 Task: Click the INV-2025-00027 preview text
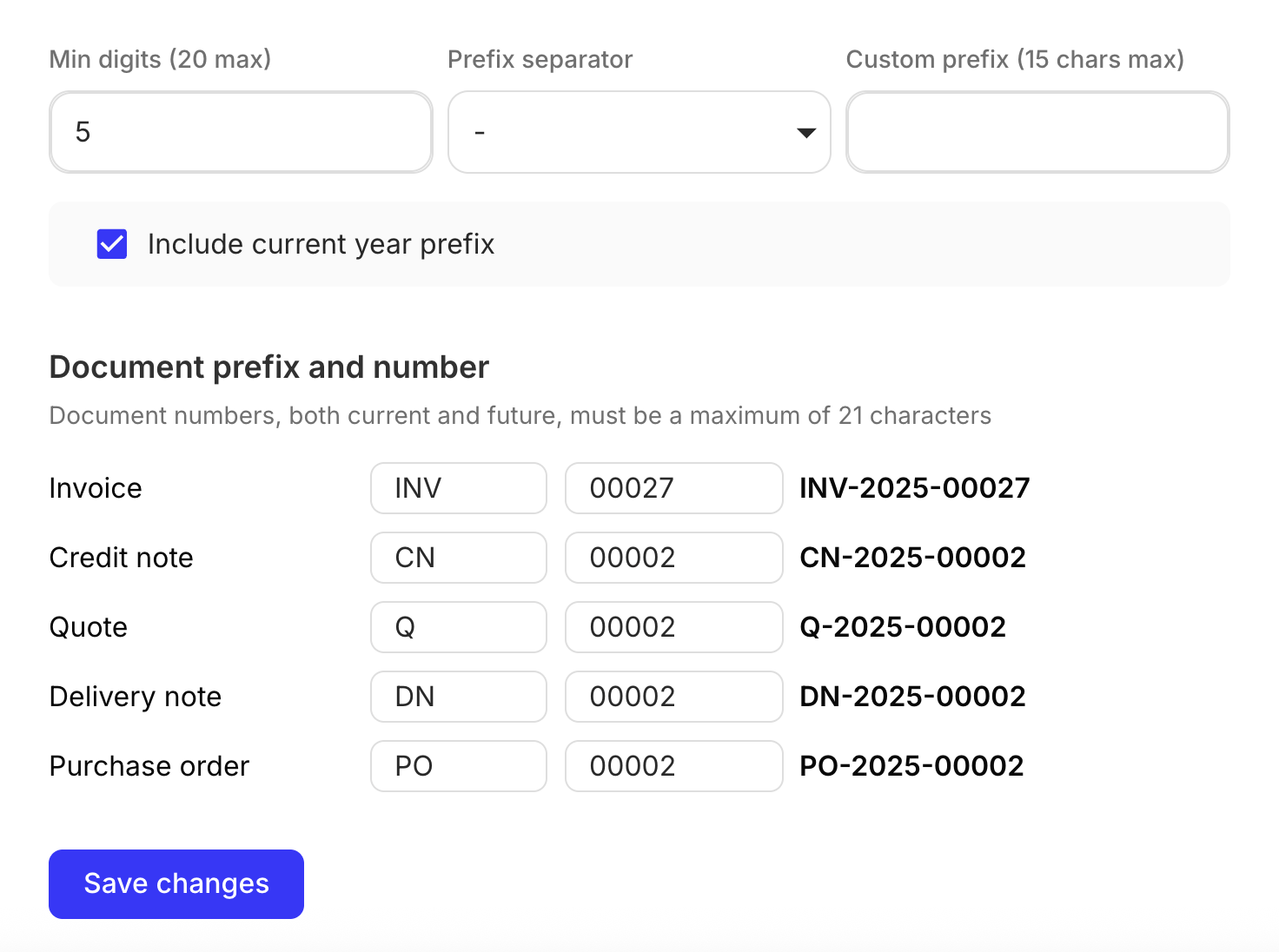pos(914,488)
